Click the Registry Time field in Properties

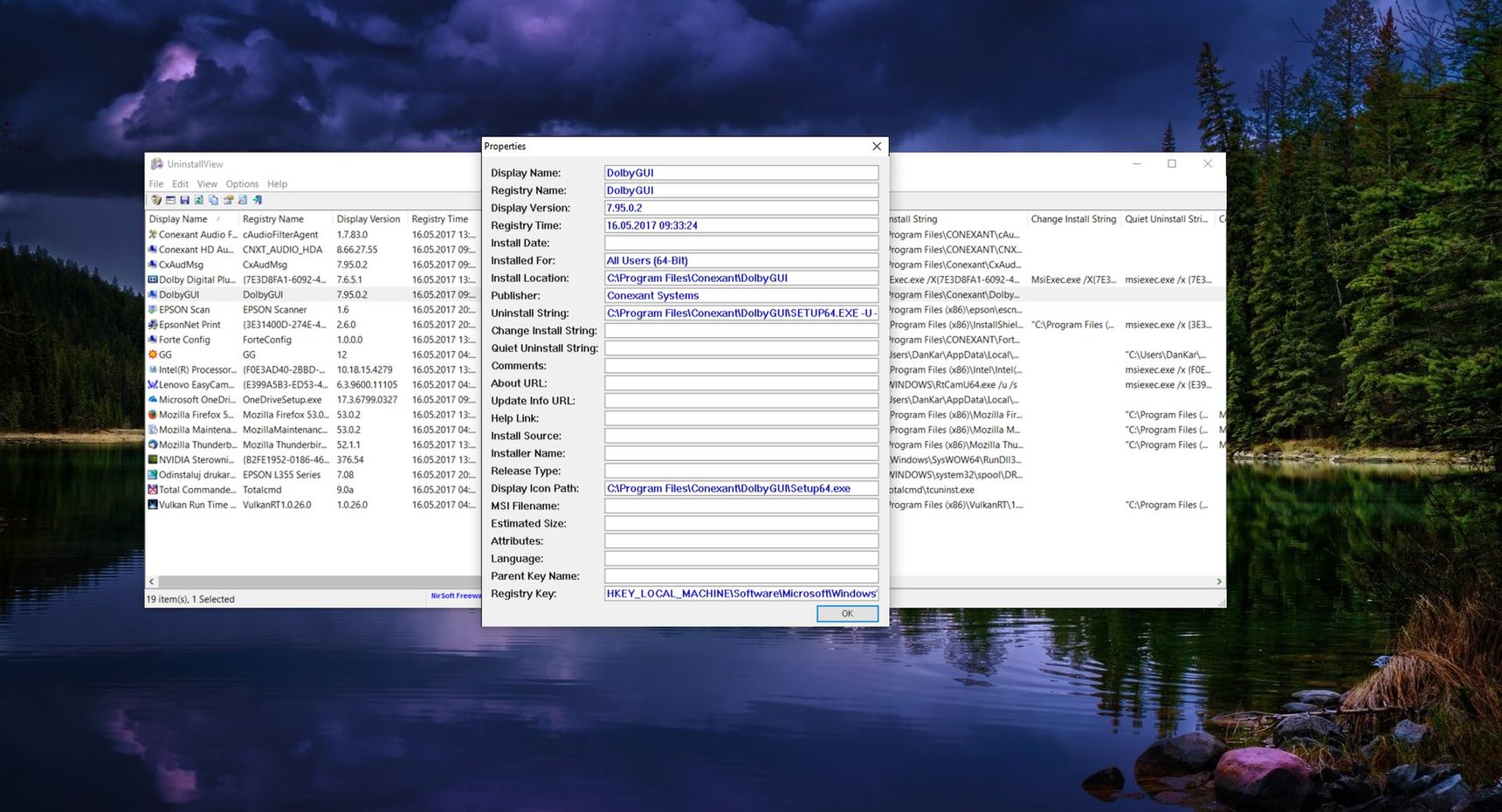point(741,225)
